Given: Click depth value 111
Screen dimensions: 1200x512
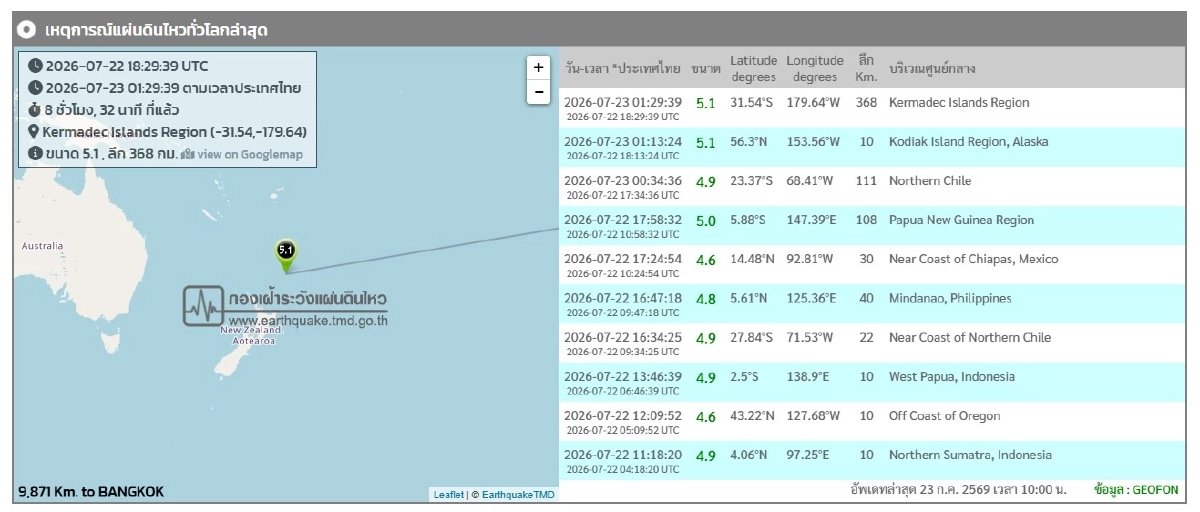Looking at the screenshot, I should (x=866, y=181).
